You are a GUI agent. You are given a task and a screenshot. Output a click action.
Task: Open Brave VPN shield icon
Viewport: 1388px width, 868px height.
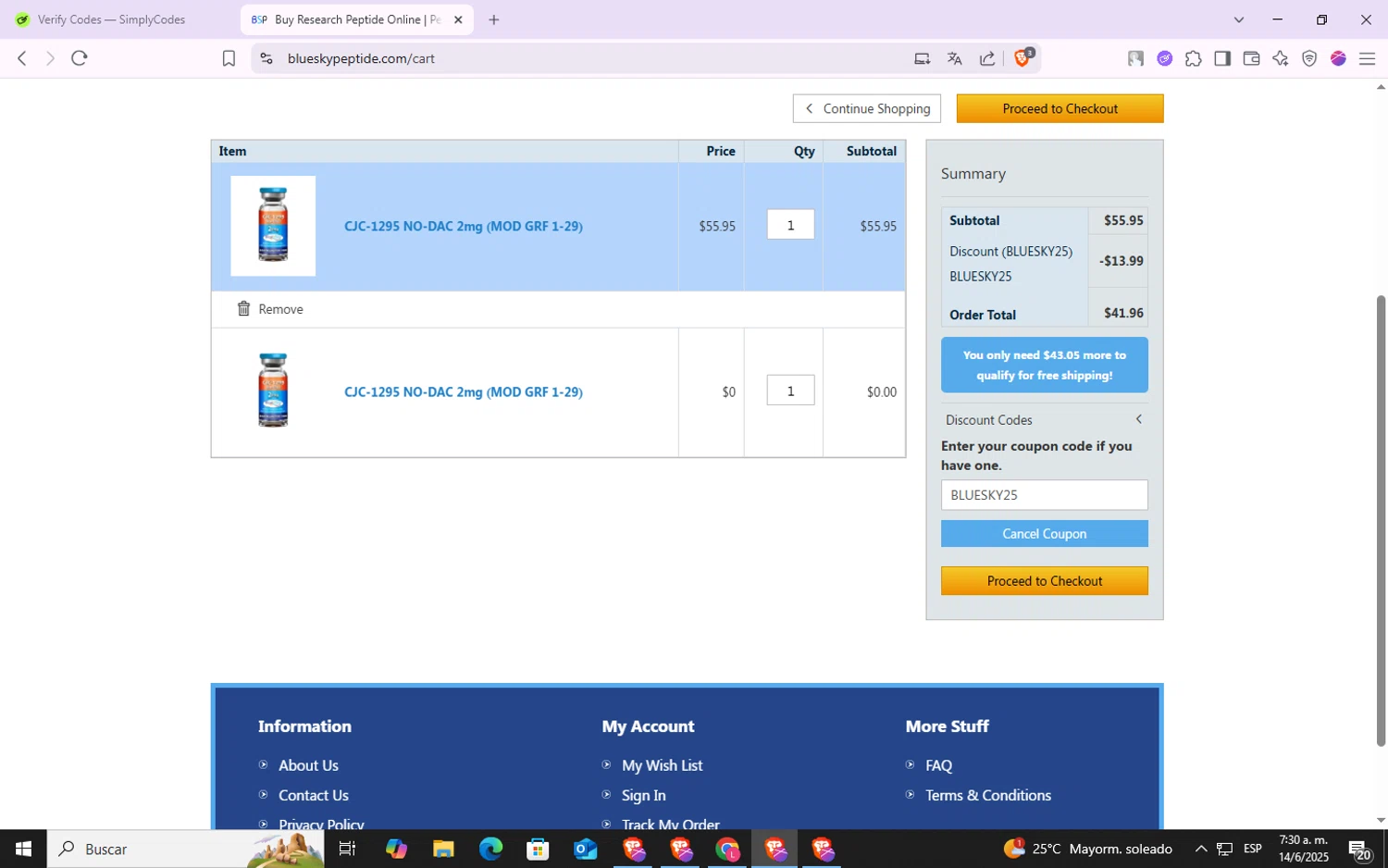[x=1309, y=58]
